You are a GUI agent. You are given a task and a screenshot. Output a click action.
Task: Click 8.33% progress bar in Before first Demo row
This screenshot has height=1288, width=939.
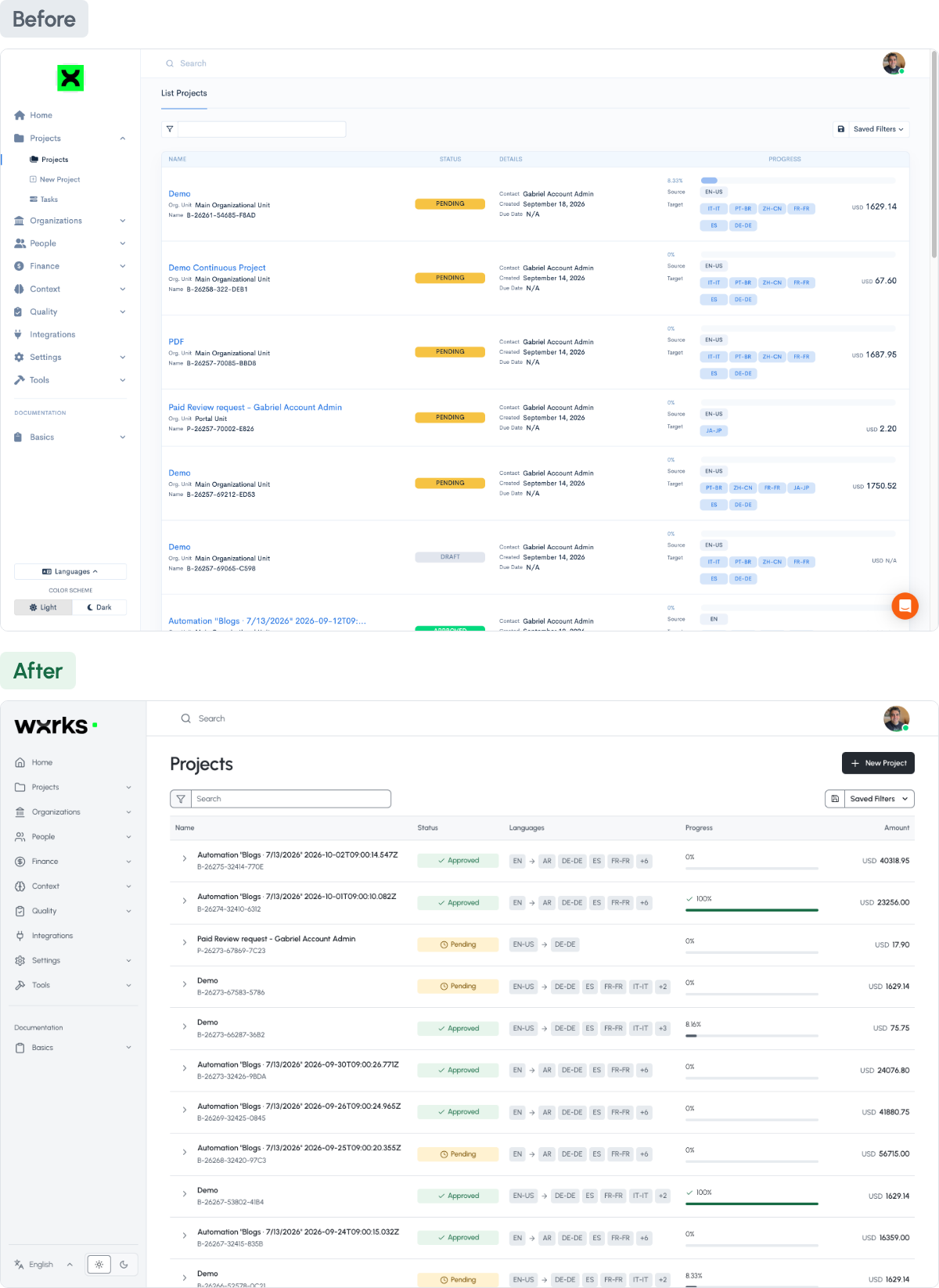click(797, 180)
